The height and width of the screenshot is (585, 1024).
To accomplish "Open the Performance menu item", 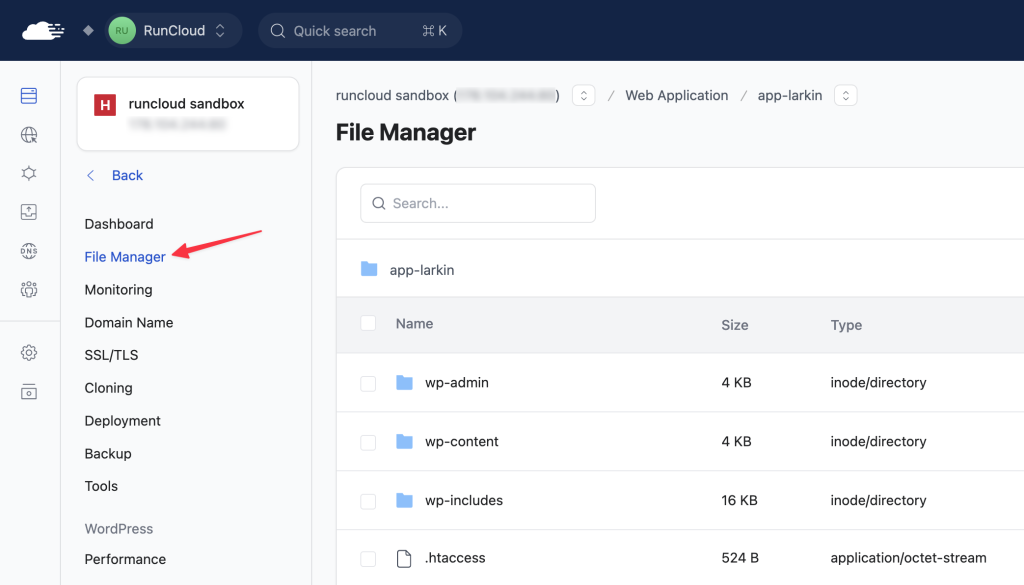I will (125, 559).
